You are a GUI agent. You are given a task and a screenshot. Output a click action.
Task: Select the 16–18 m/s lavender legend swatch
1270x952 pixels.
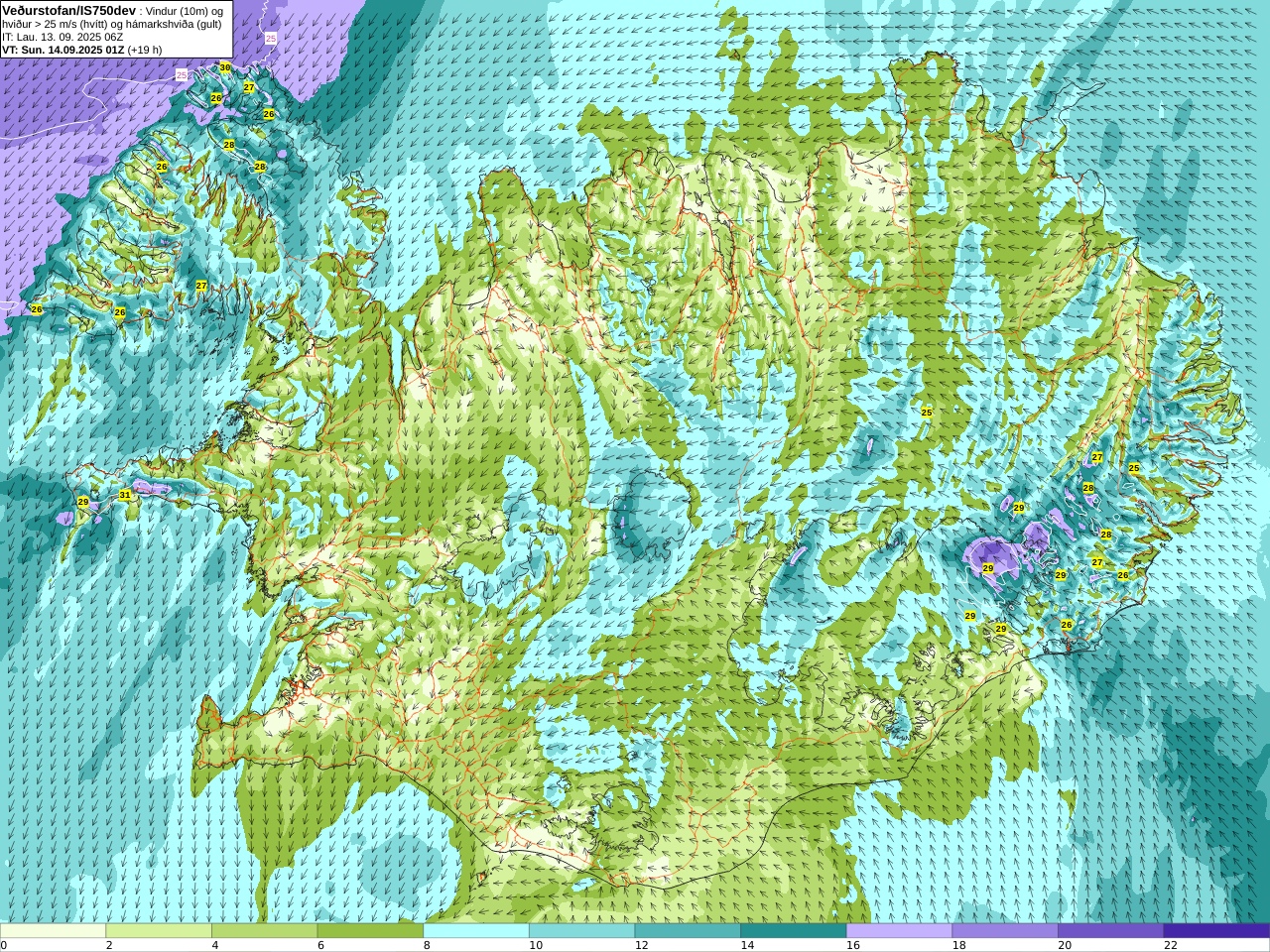click(x=899, y=930)
